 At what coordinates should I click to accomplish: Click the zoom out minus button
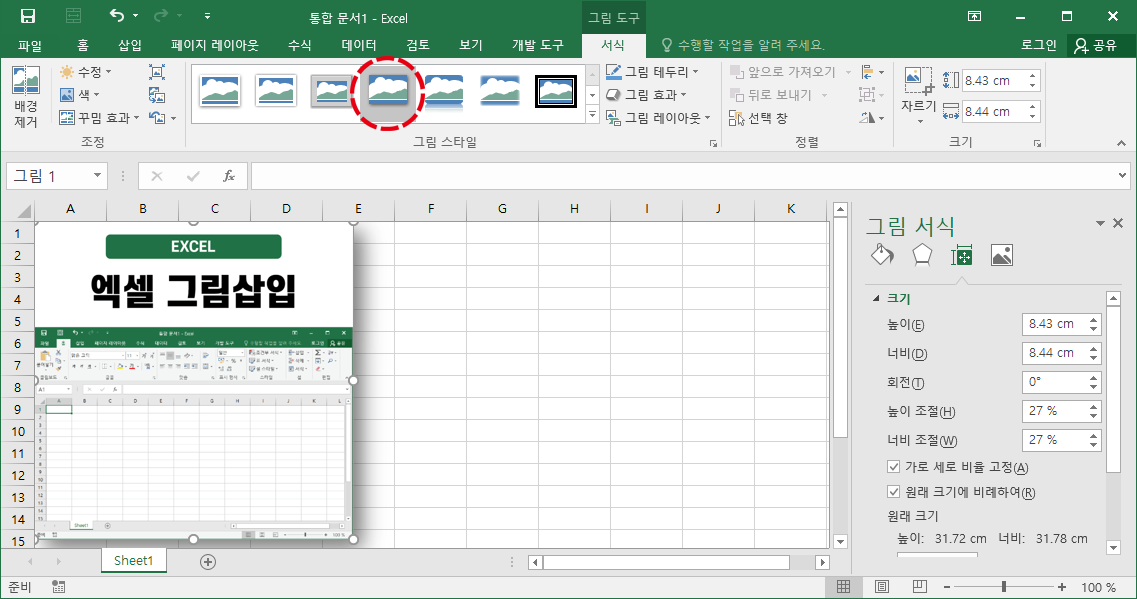point(946,587)
